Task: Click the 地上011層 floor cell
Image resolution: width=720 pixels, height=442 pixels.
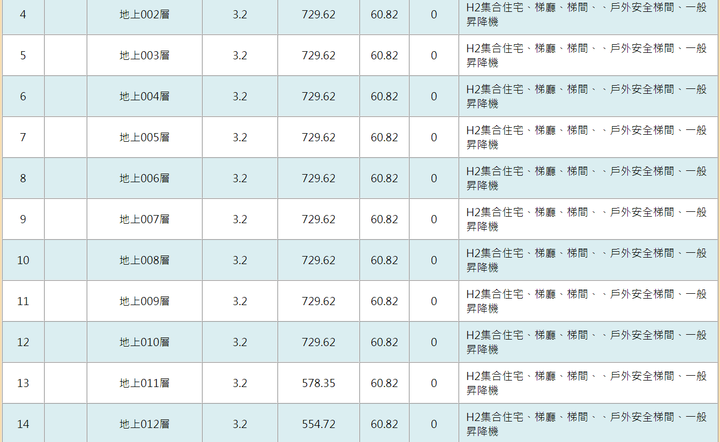Action: coord(145,383)
